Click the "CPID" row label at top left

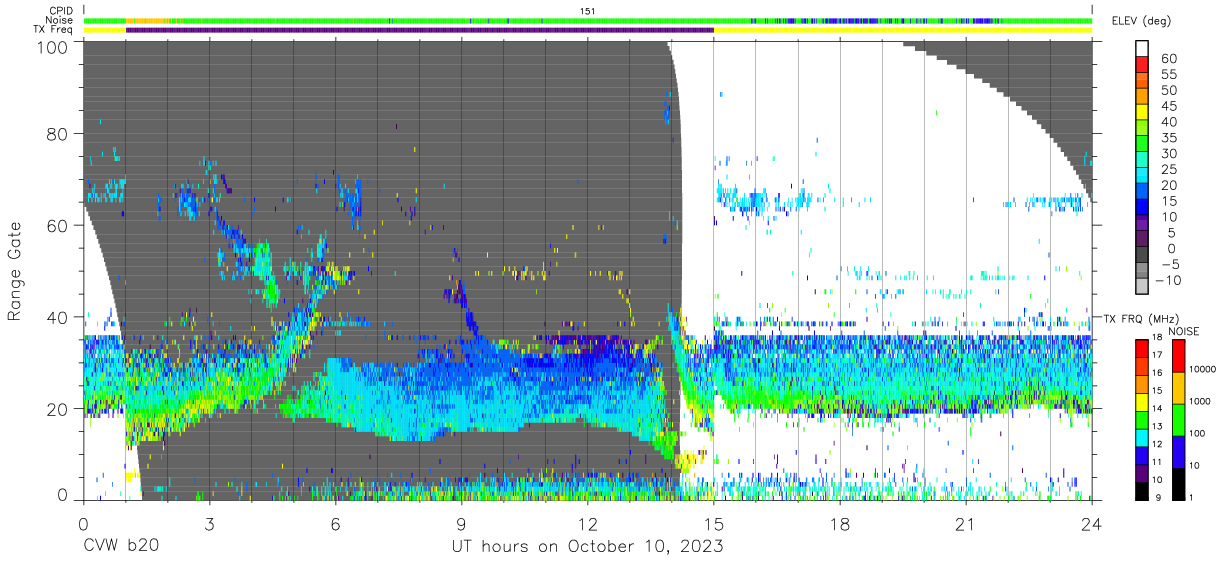pos(61,11)
